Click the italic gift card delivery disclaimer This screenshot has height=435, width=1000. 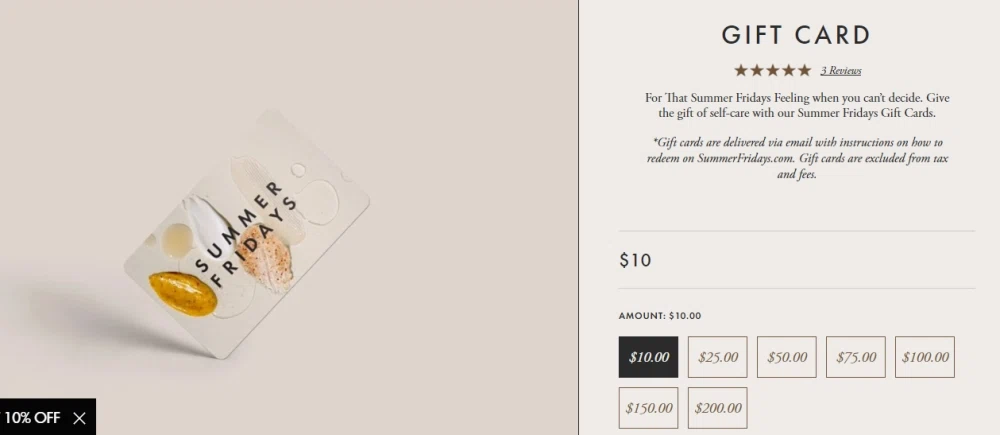coord(797,158)
